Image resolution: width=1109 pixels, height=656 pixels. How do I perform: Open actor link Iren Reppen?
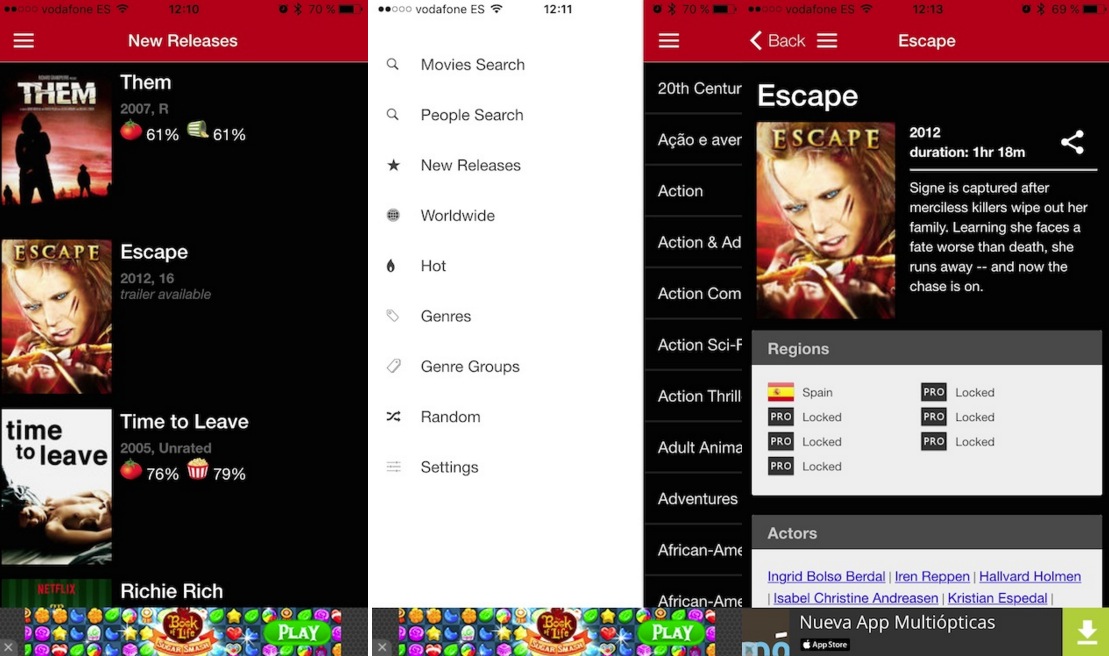tap(932, 576)
